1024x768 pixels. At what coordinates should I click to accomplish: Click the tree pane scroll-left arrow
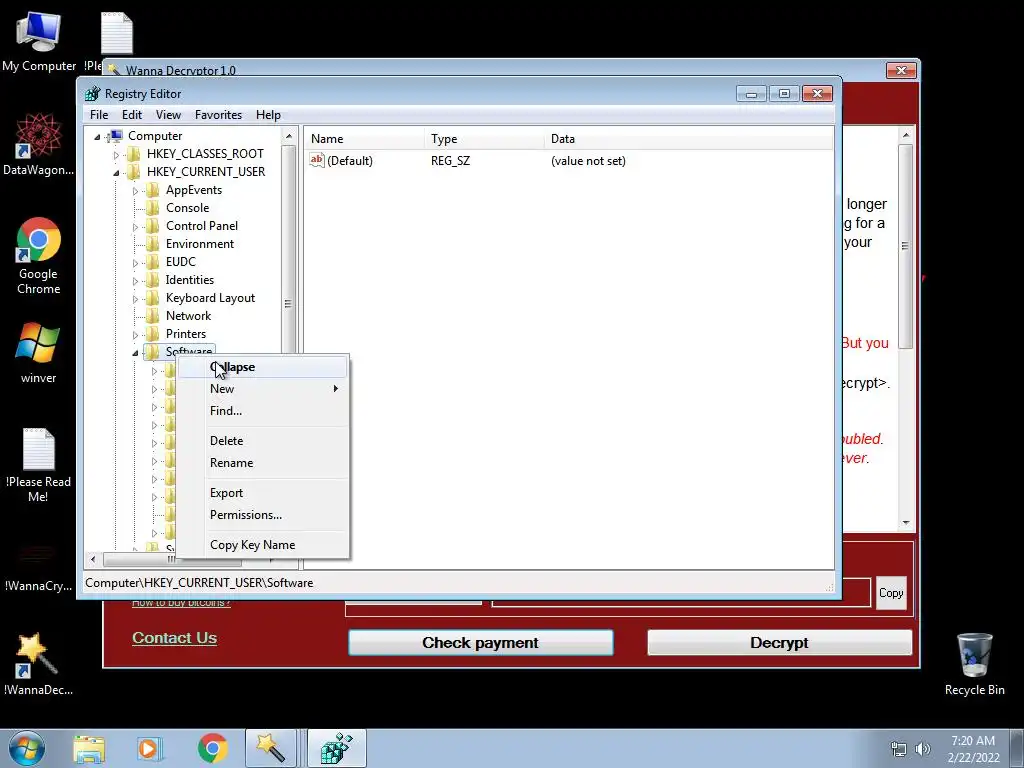93,559
